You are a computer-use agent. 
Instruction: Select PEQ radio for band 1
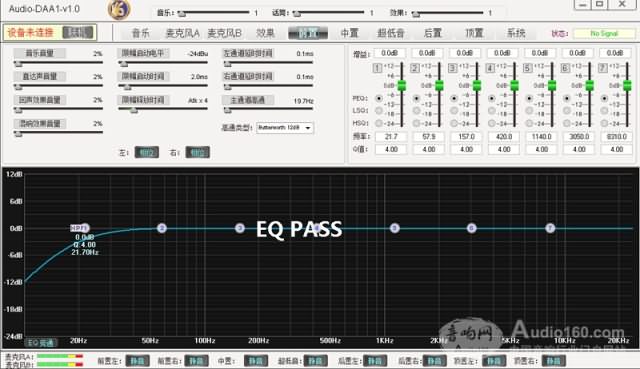379,98
